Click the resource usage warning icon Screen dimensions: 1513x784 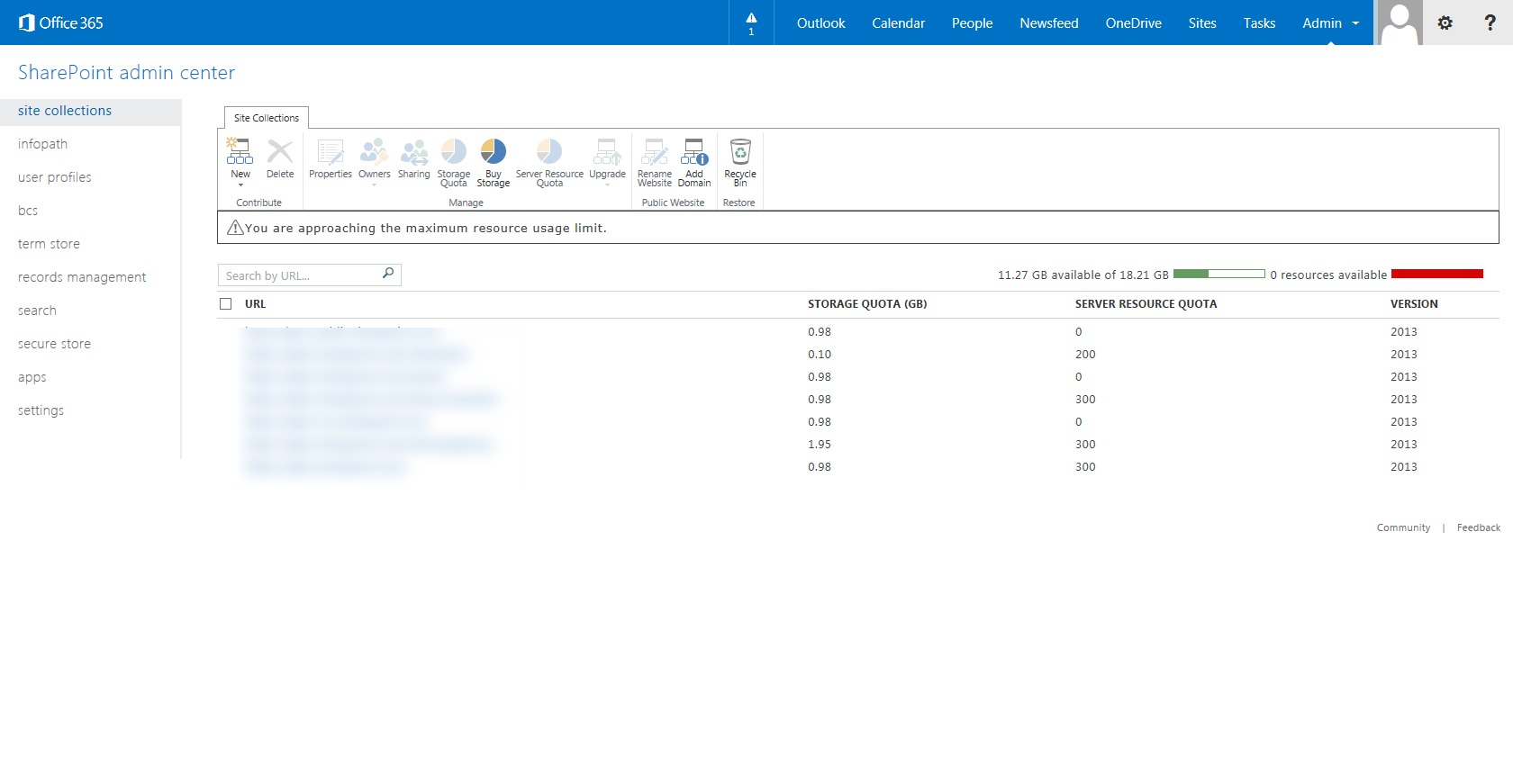tap(235, 228)
